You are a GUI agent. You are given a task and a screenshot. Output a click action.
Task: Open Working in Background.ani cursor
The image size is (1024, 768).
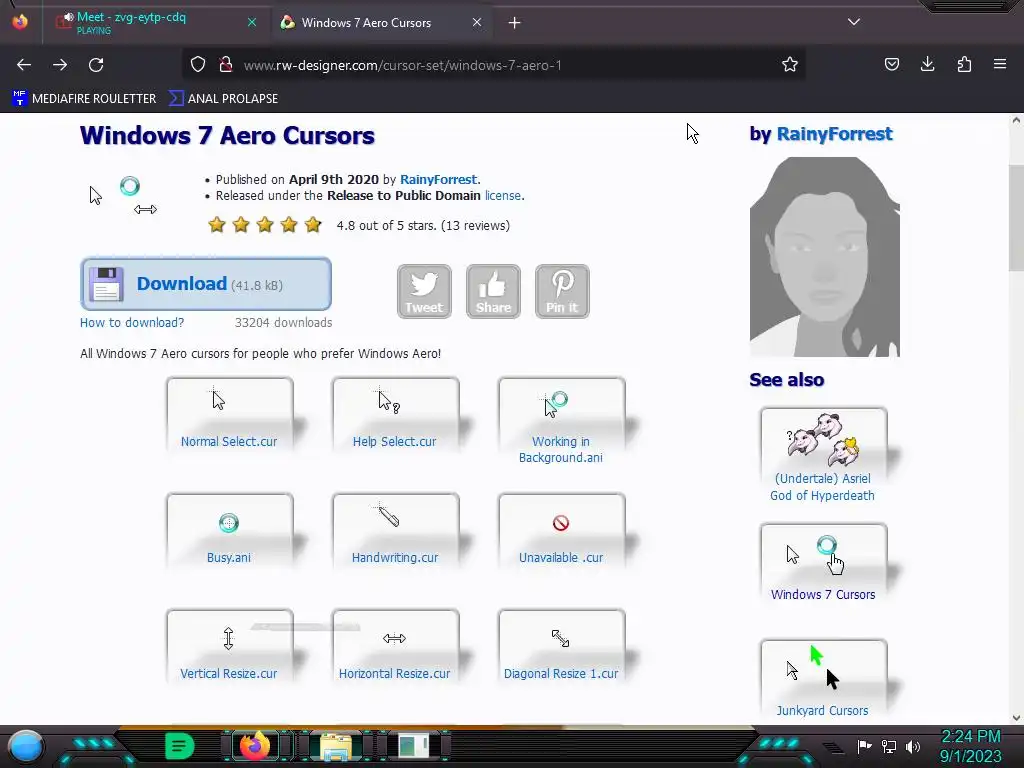tap(561, 421)
